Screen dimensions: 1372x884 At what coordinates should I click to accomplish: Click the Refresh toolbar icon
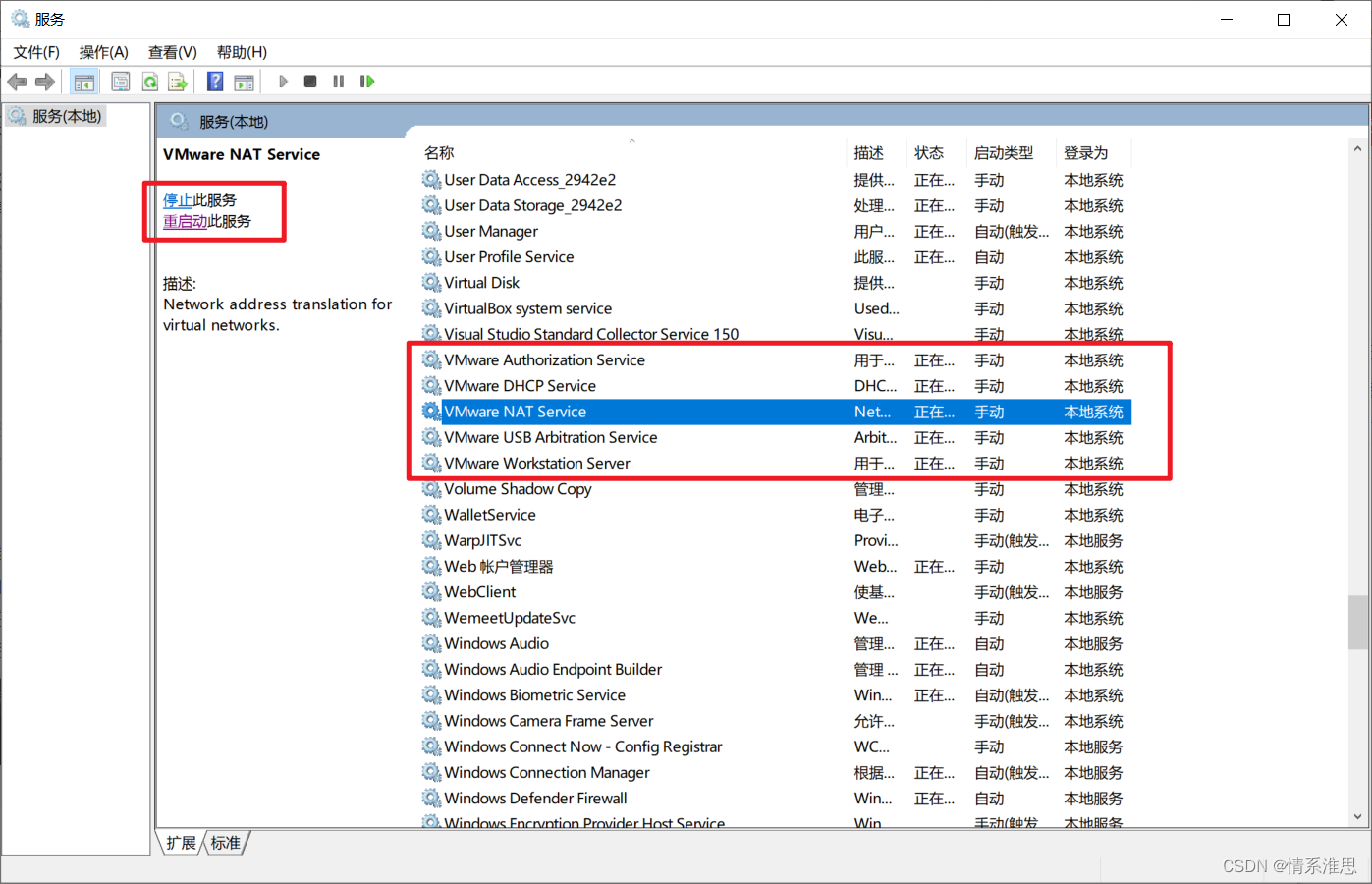tap(150, 82)
